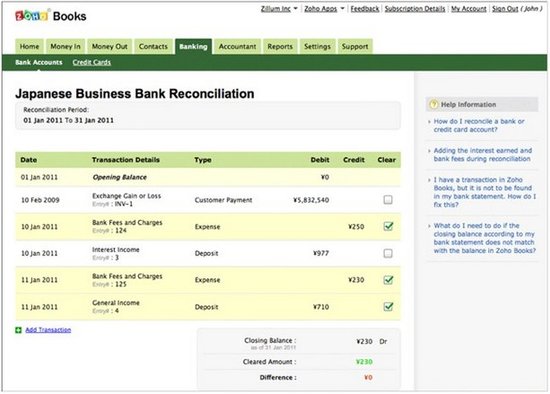The width and height of the screenshot is (550, 394).
Task: Click the Credit column header
Action: [x=354, y=160]
